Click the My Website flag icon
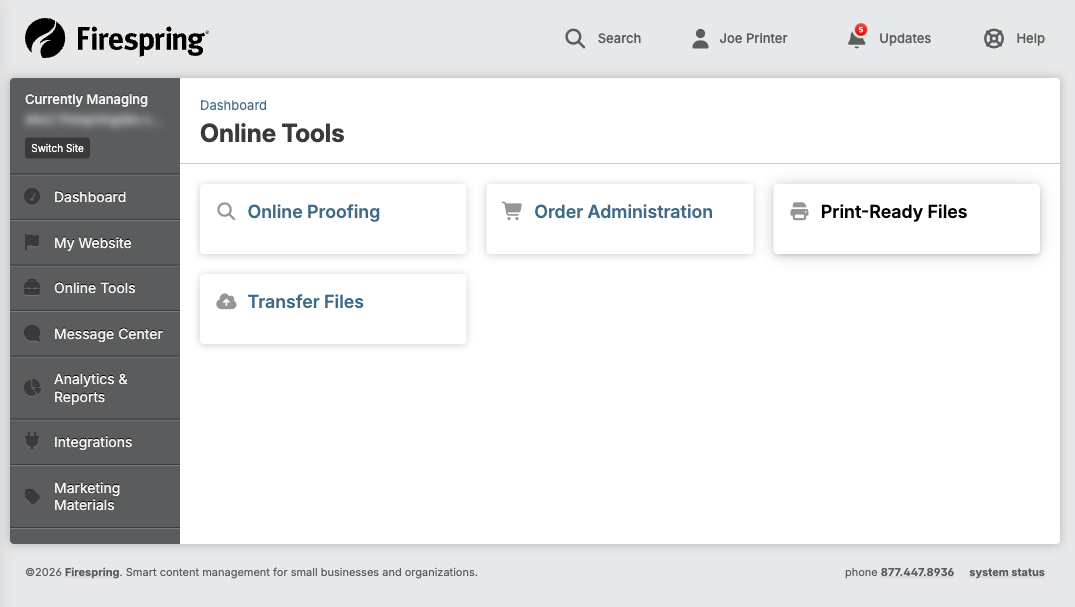1075x607 pixels. (x=32, y=242)
